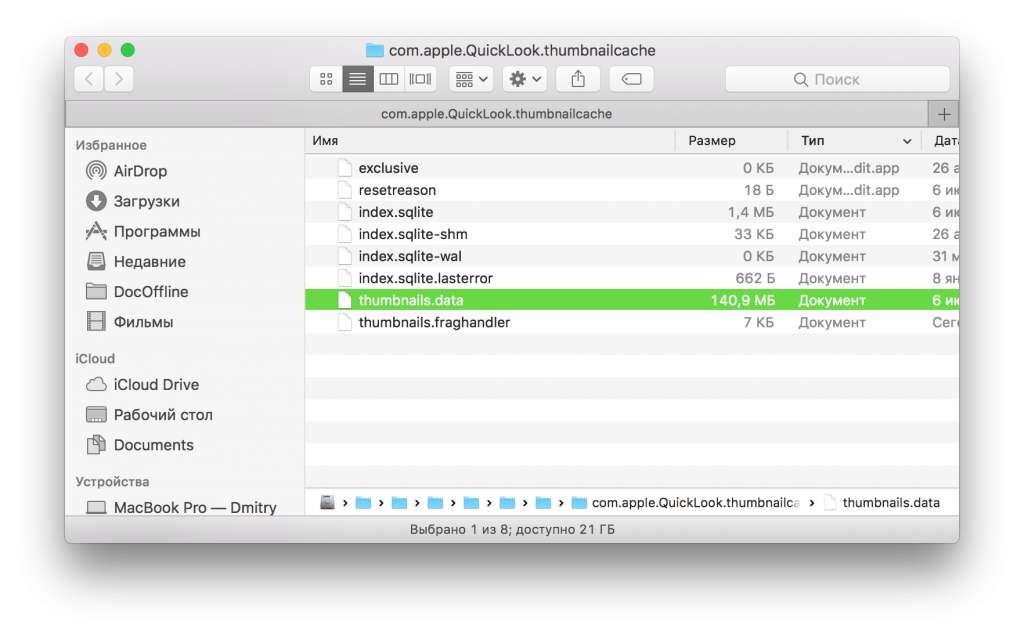
Task: Switch to Cover Flow view mode
Action: click(x=420, y=80)
